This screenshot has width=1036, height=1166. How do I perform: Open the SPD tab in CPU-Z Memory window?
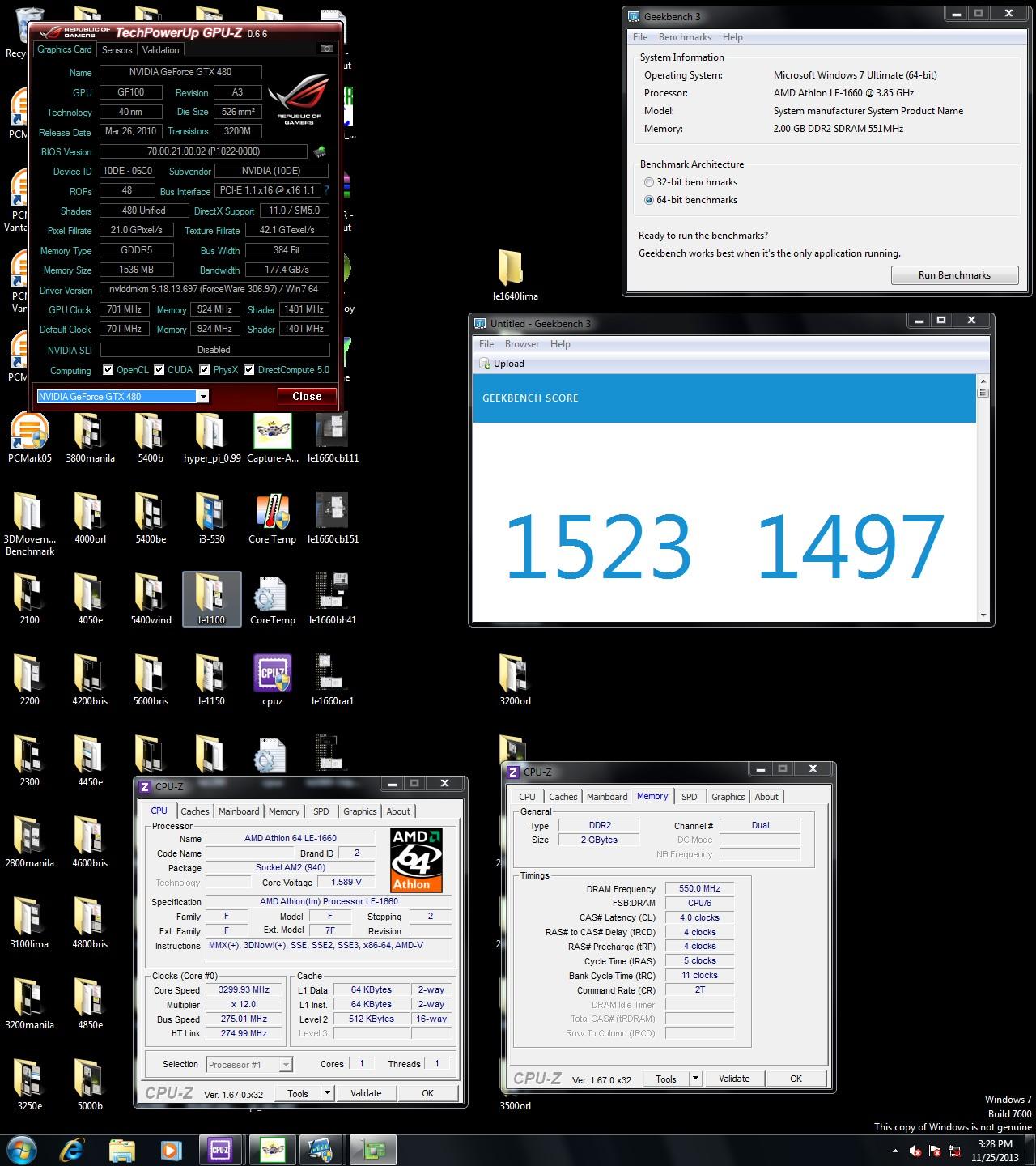pos(689,796)
